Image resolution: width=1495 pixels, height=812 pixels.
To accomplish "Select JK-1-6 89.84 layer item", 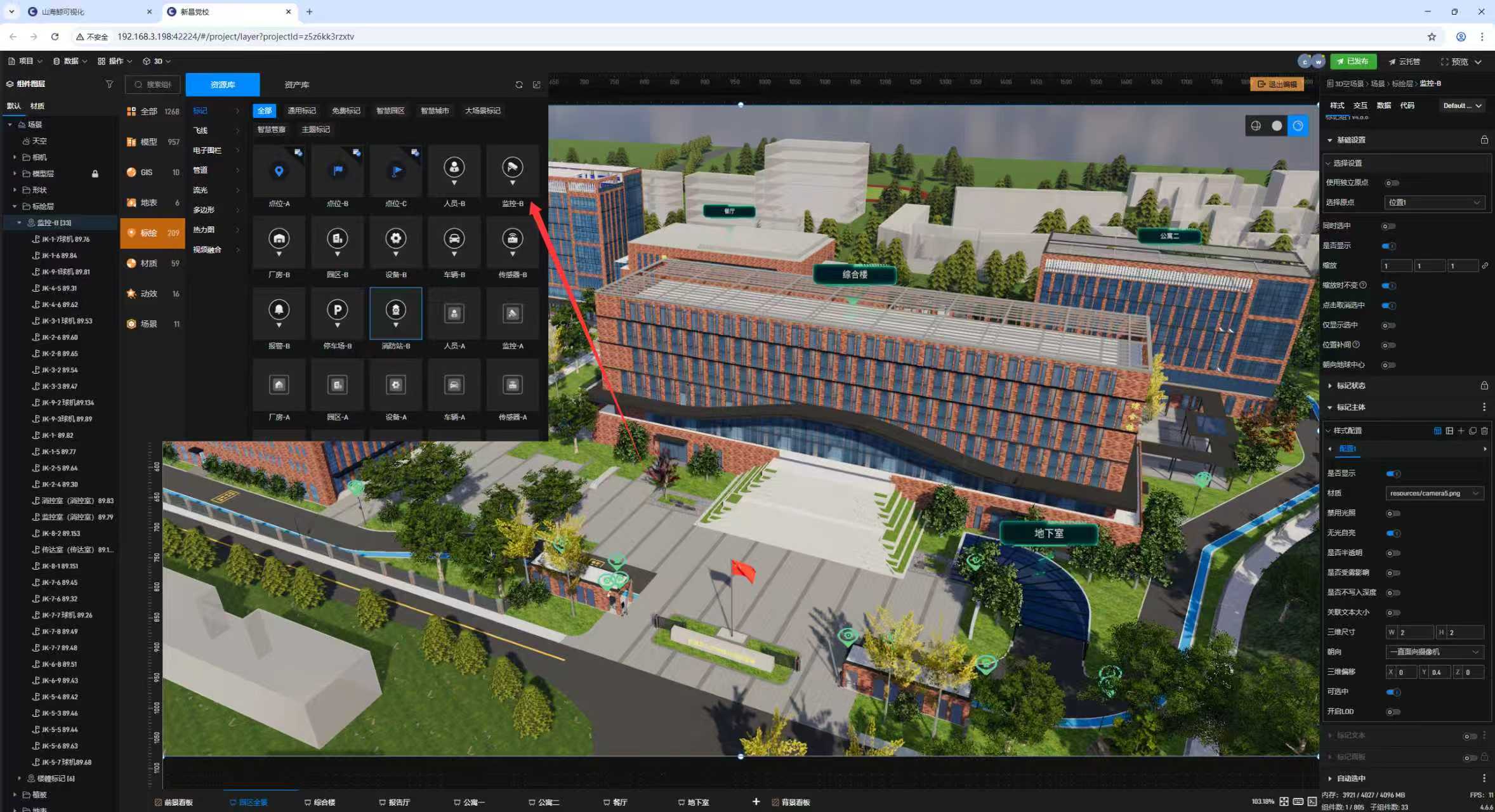I will coord(60,256).
